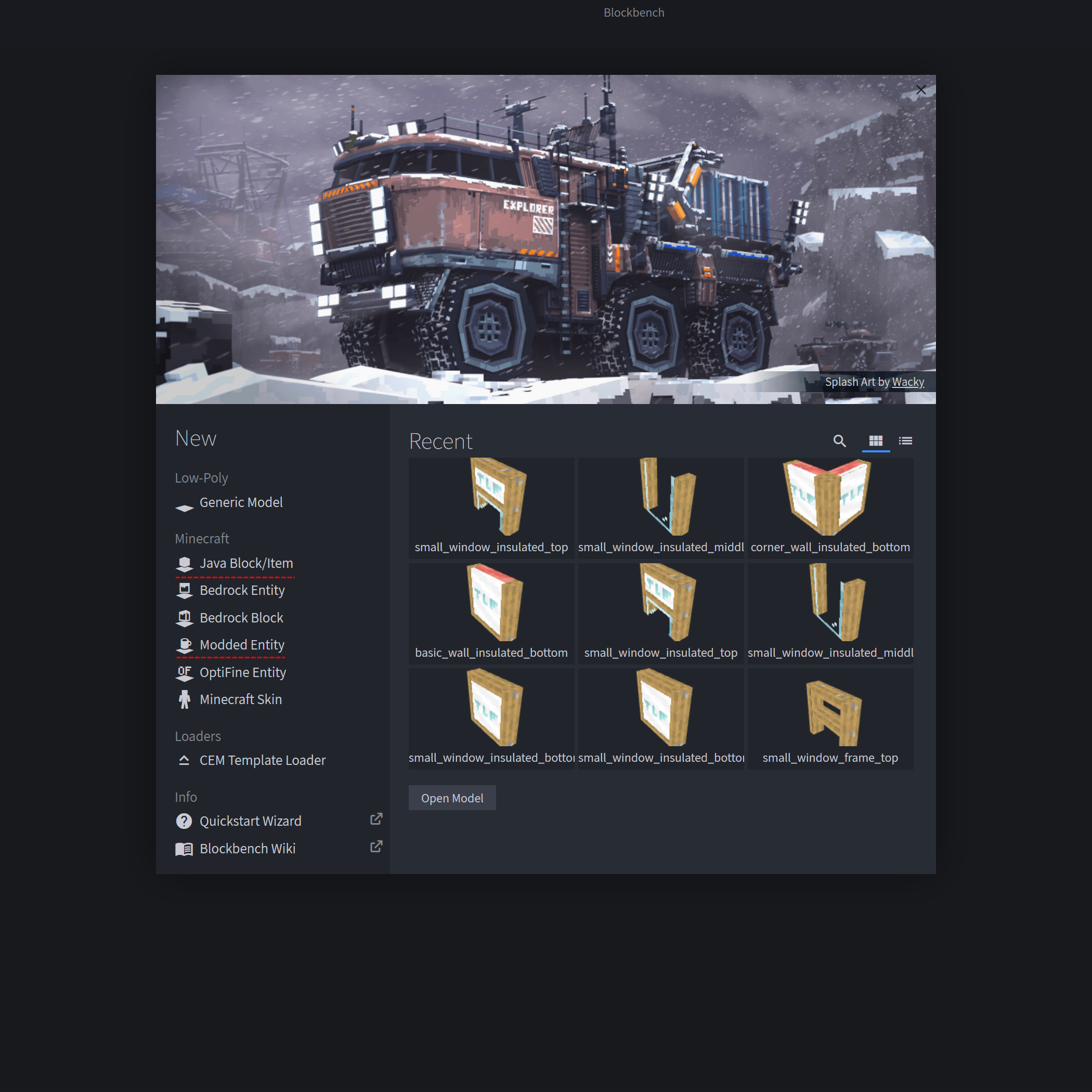Select Java Block/Item model type
This screenshot has height=1092, width=1092.
[247, 562]
